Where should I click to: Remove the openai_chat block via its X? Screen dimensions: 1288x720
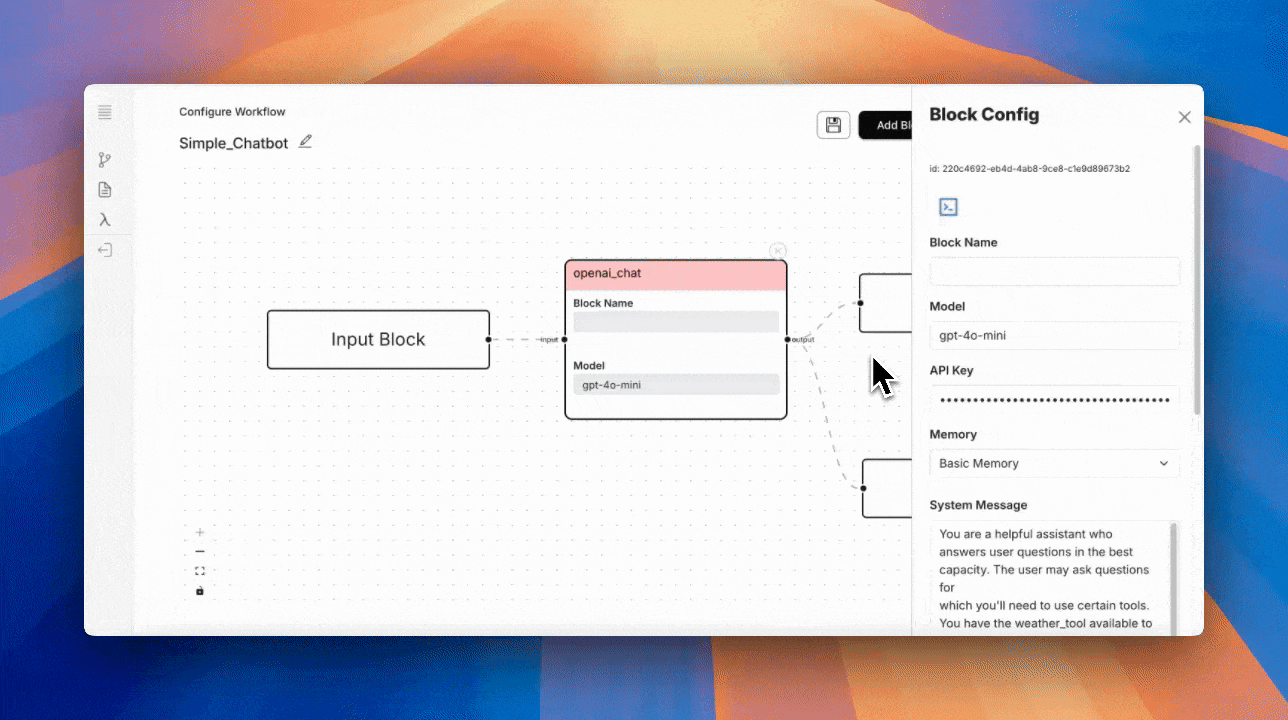click(778, 251)
